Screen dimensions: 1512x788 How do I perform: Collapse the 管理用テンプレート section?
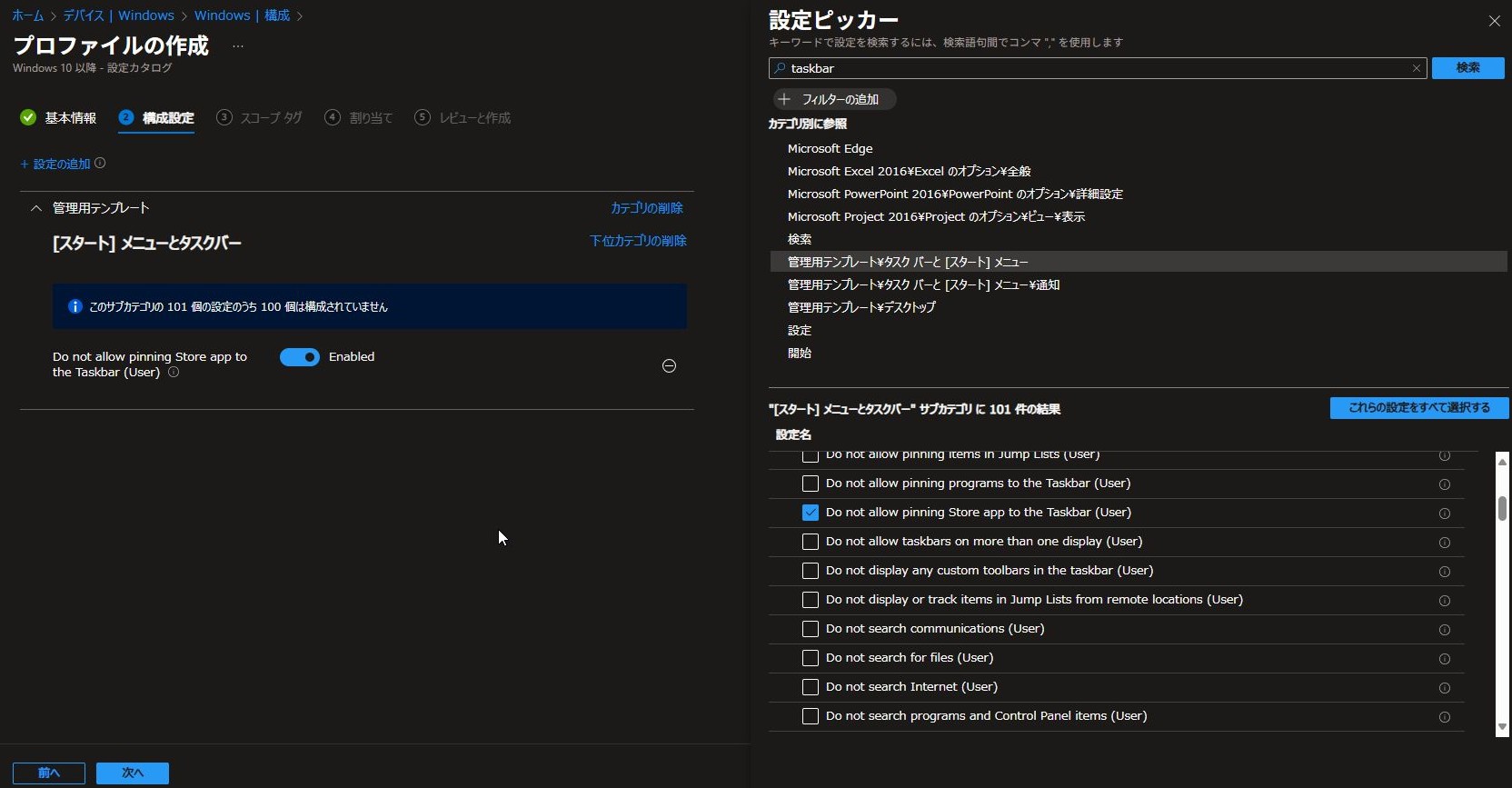pos(36,208)
